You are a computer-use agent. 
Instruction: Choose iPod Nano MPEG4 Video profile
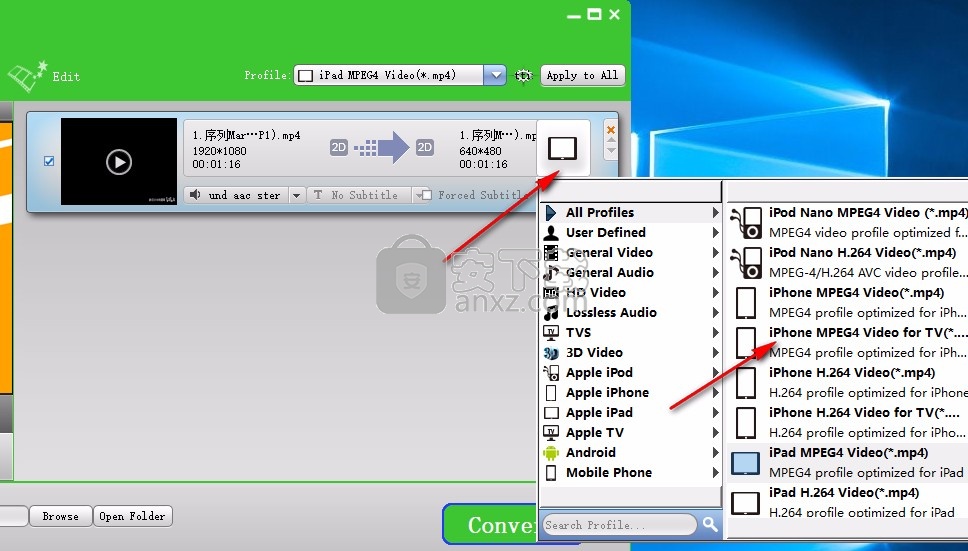tap(847, 223)
